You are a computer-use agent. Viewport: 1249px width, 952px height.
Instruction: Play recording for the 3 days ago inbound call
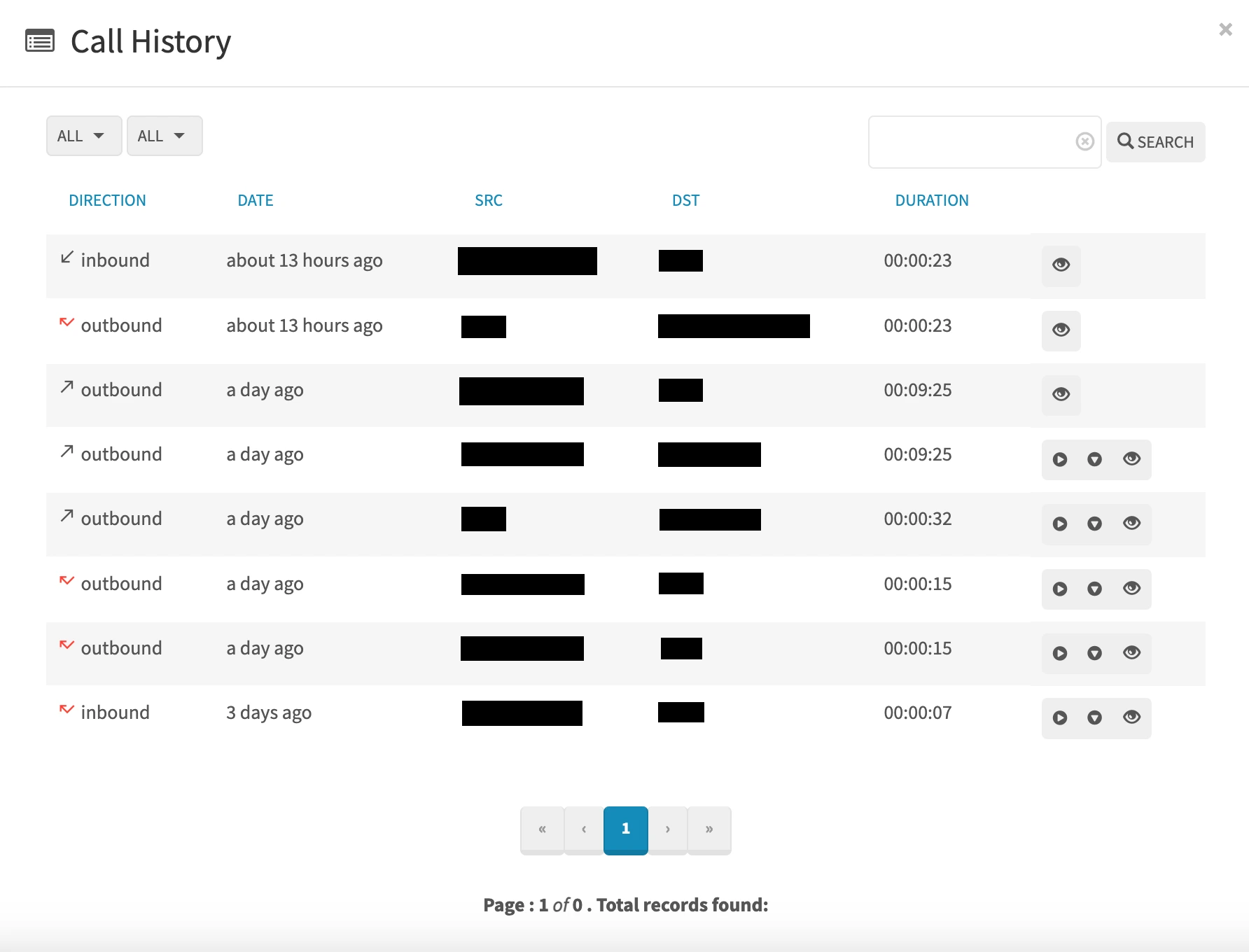pos(1060,717)
